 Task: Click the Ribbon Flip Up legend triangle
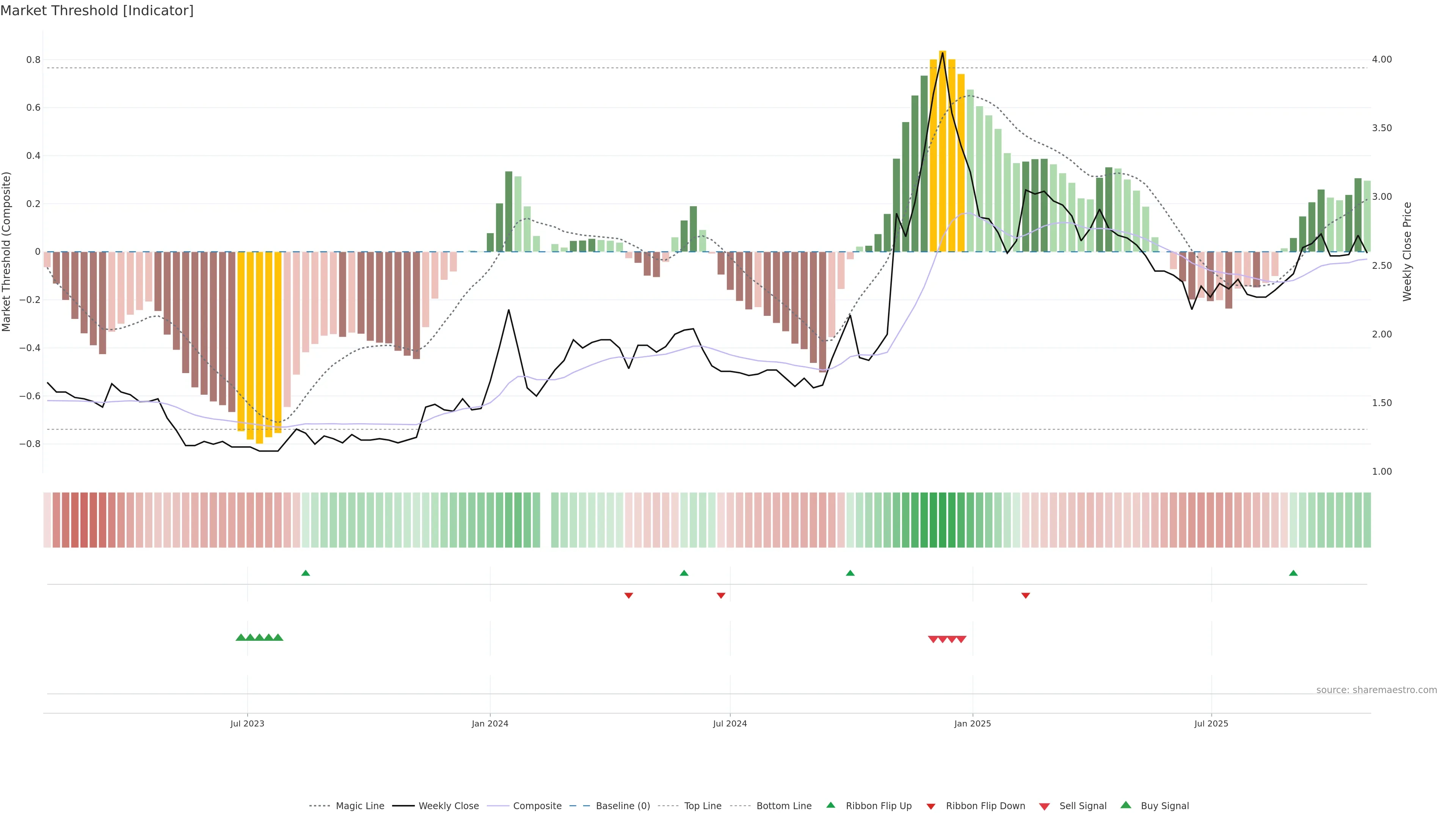830,805
